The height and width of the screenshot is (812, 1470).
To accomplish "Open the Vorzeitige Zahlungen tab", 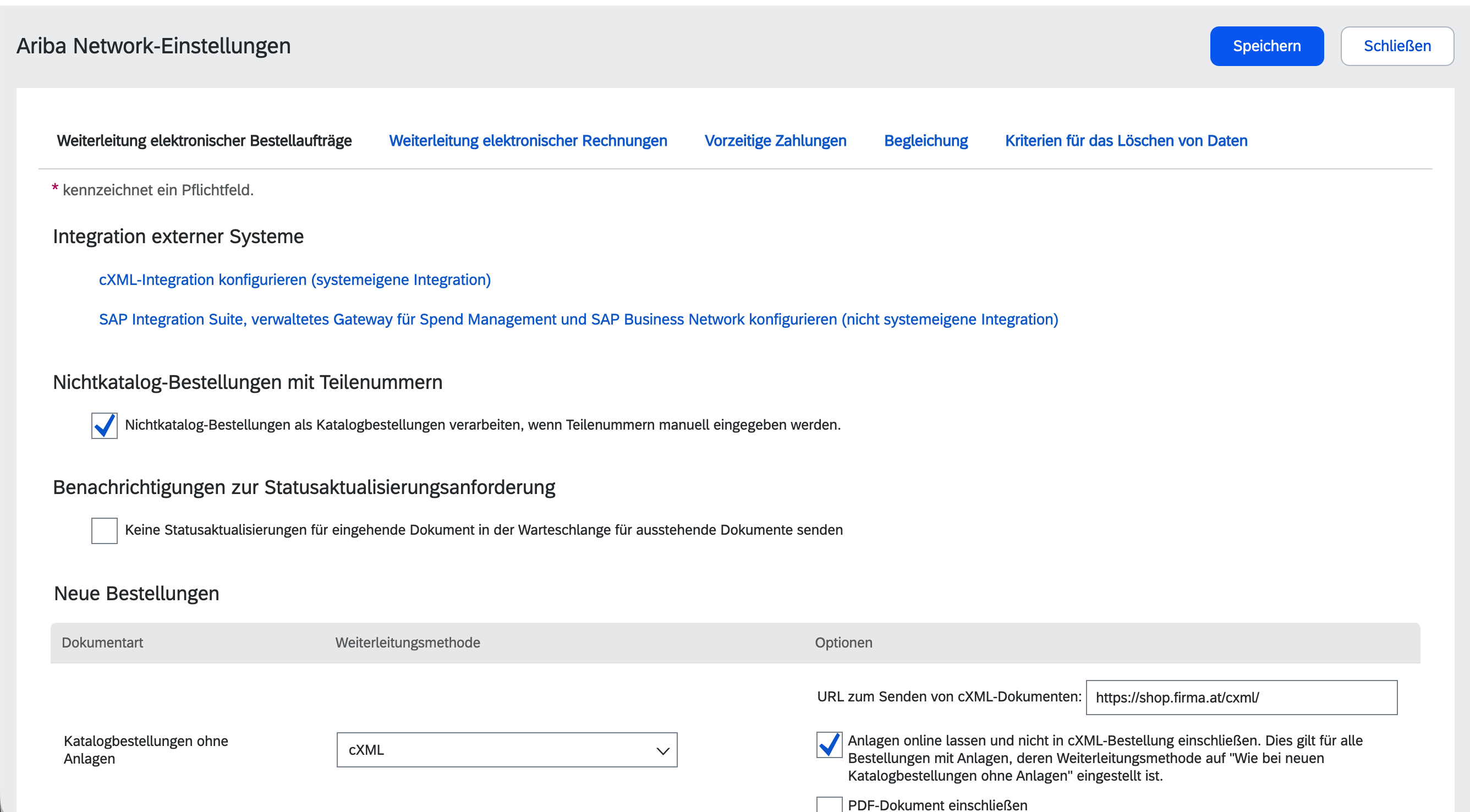I will point(776,141).
